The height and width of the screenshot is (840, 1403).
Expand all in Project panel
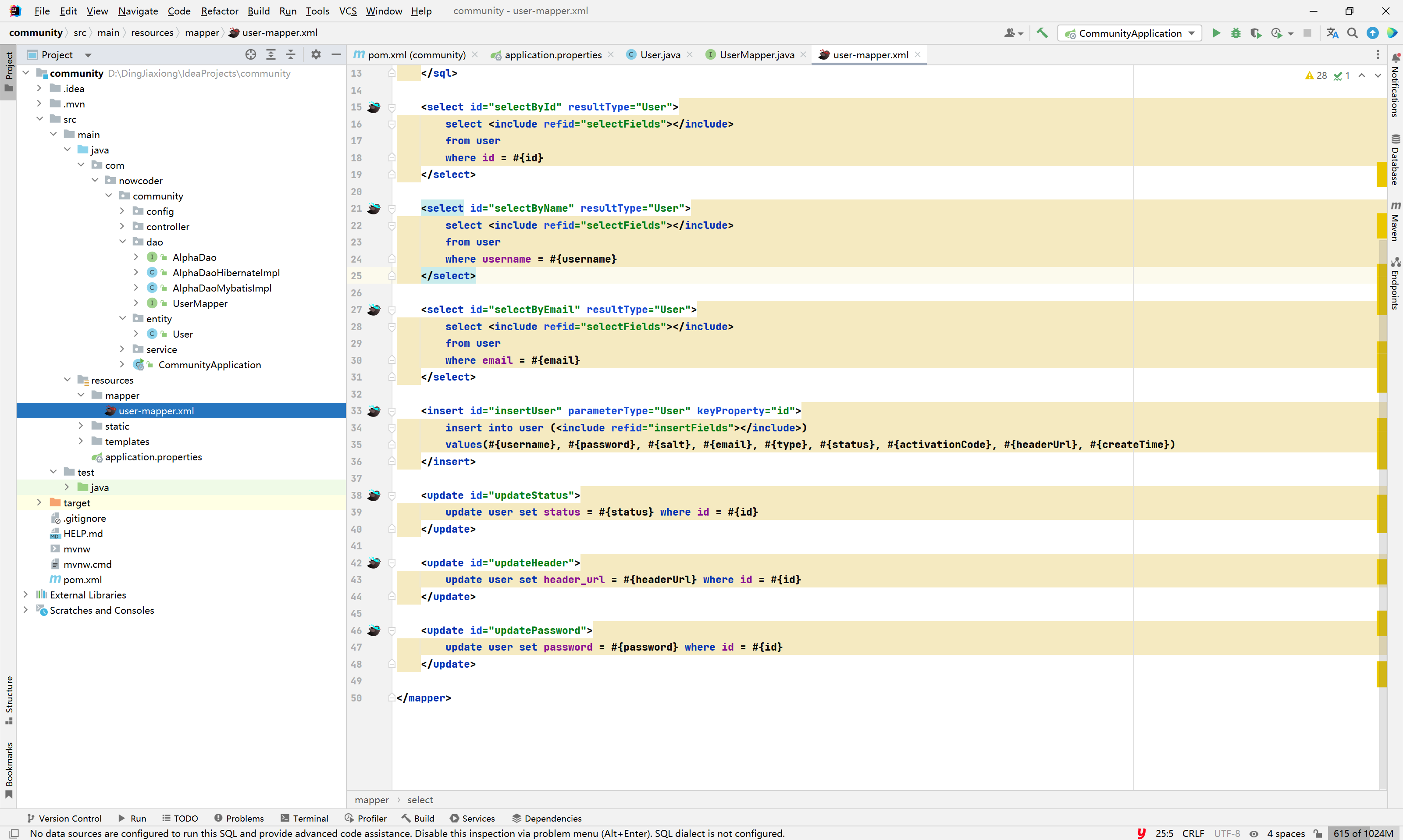(x=271, y=54)
